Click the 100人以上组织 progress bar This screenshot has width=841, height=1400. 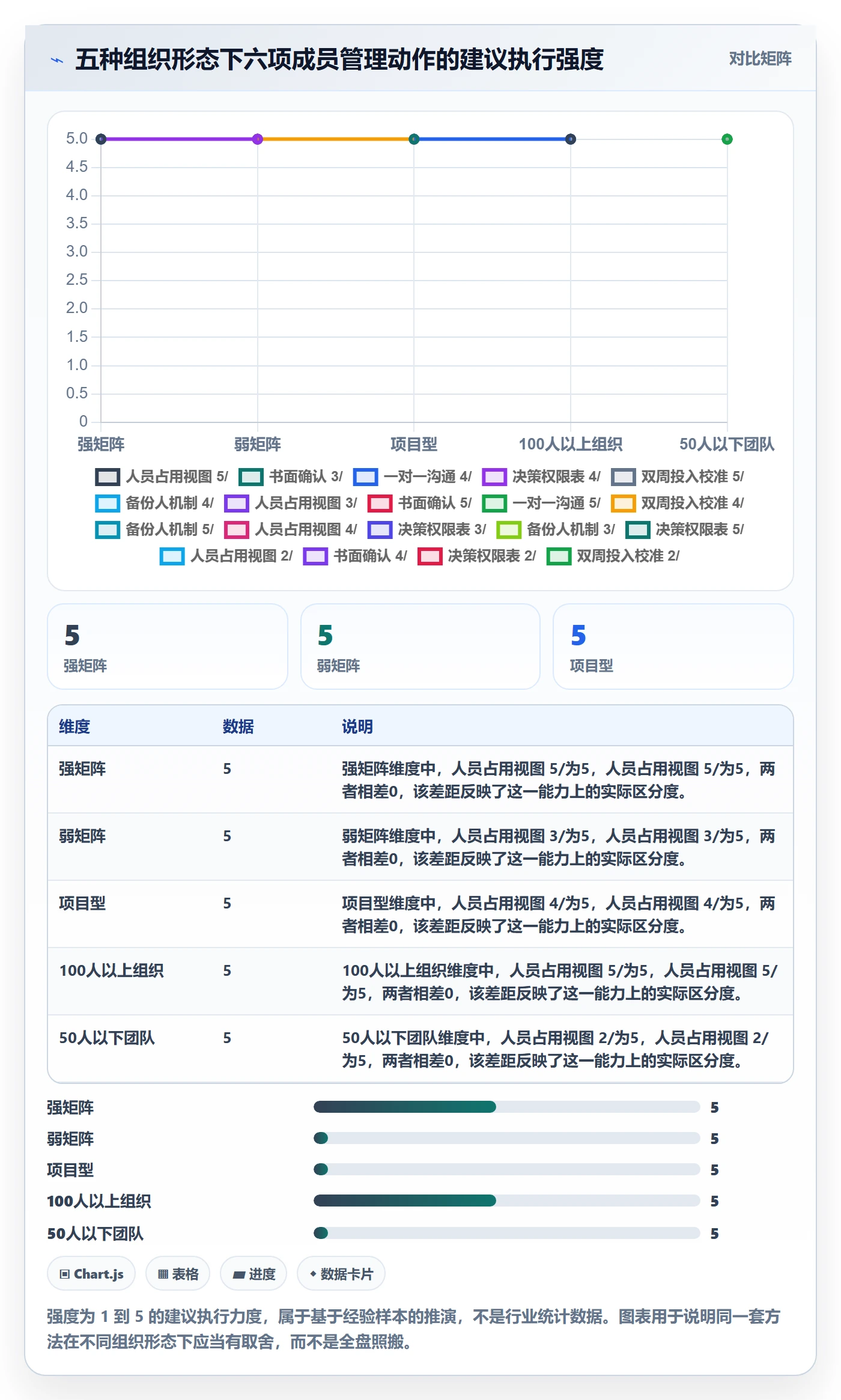(507, 1201)
